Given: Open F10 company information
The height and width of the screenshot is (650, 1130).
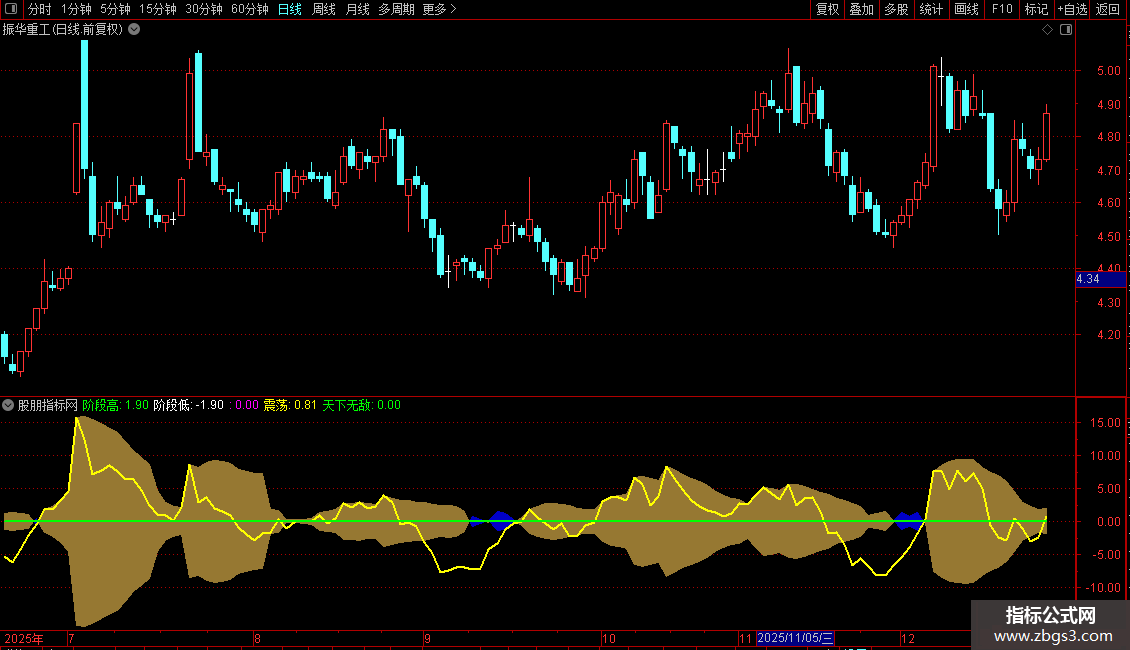Looking at the screenshot, I should tap(1002, 9).
